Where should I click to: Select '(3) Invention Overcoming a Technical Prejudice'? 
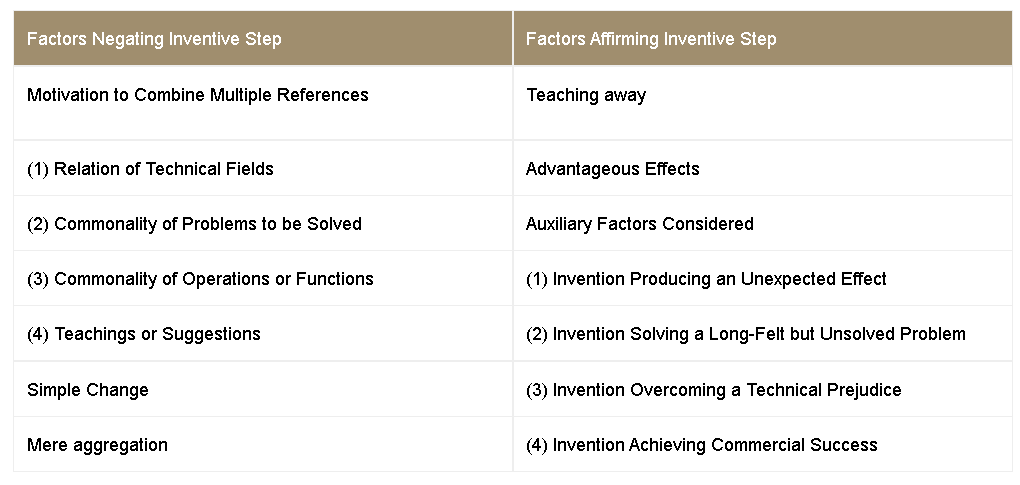tap(714, 390)
